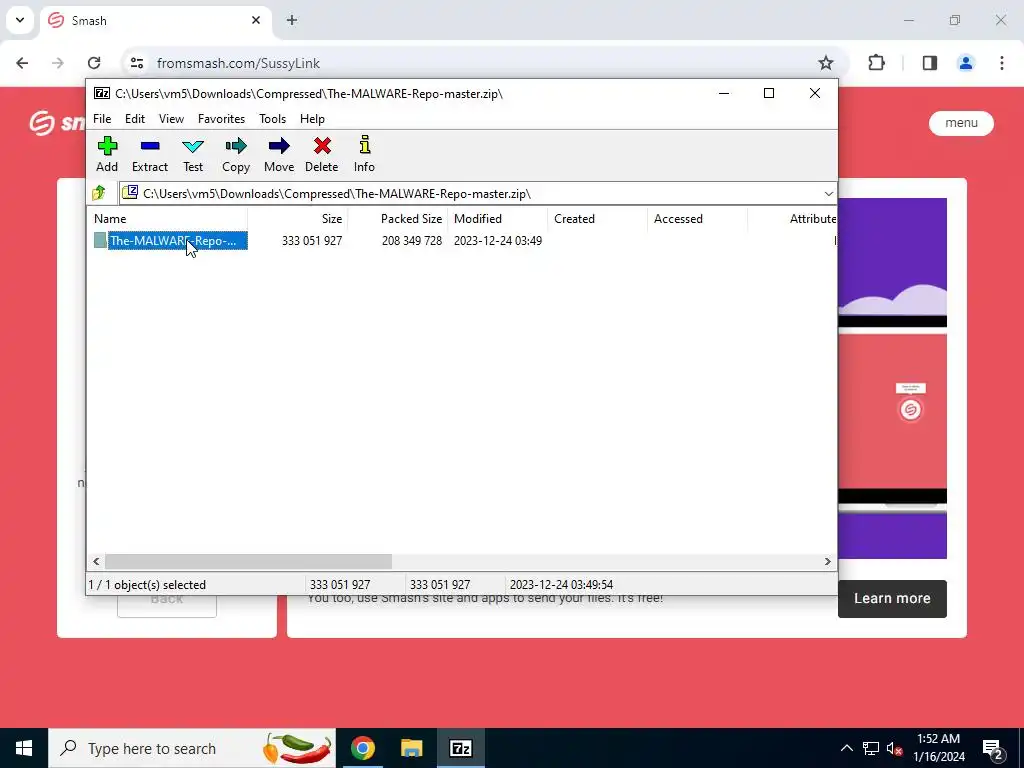Close the Smash tab
Viewport: 1024px width, 768px height.
256,20
